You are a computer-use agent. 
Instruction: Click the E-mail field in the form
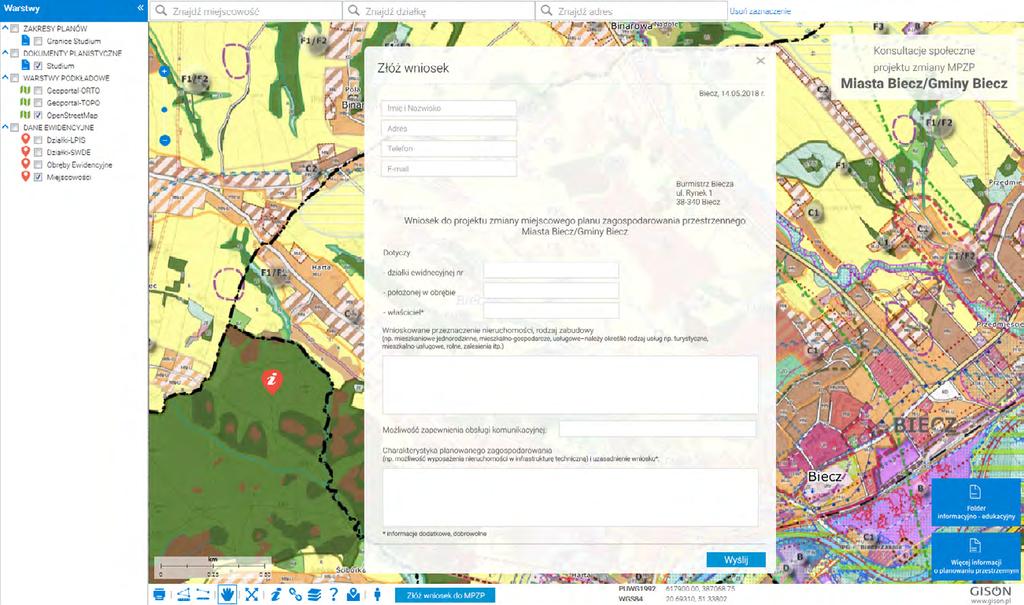tap(449, 169)
